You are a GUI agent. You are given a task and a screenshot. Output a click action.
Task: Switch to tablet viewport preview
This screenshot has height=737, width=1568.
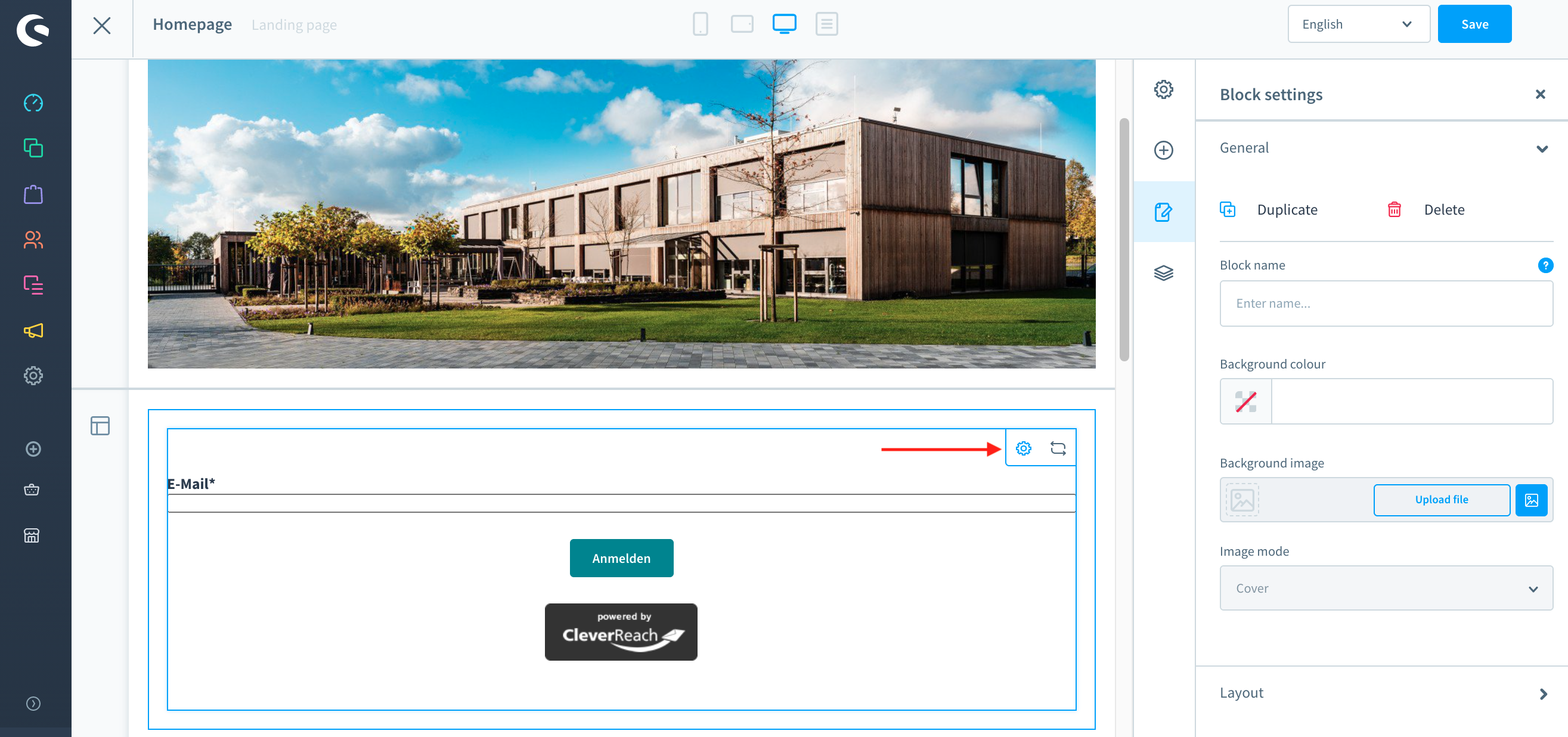(x=742, y=24)
